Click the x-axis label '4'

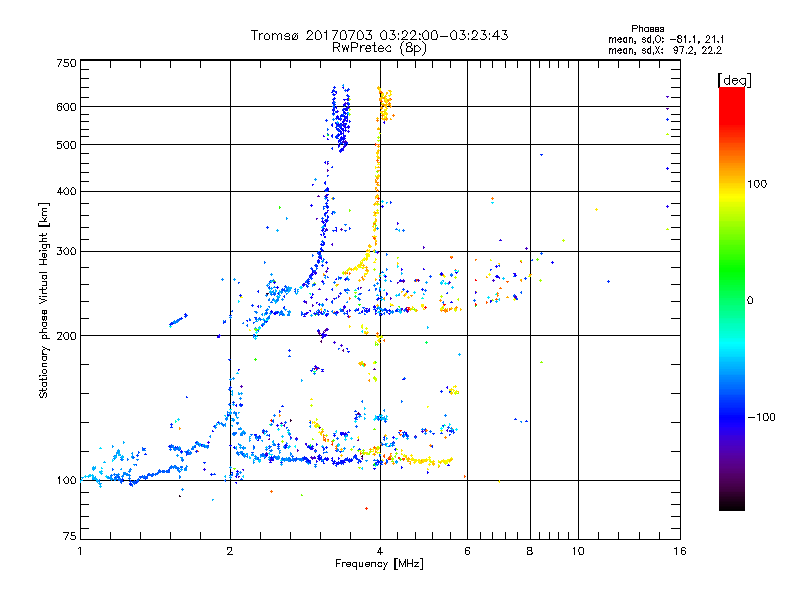click(x=380, y=551)
